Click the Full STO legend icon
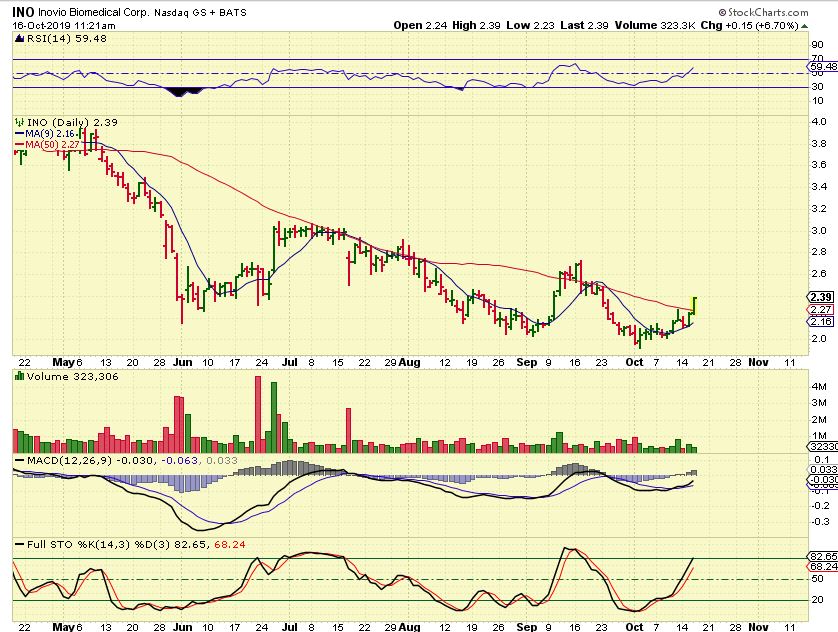 (17, 543)
